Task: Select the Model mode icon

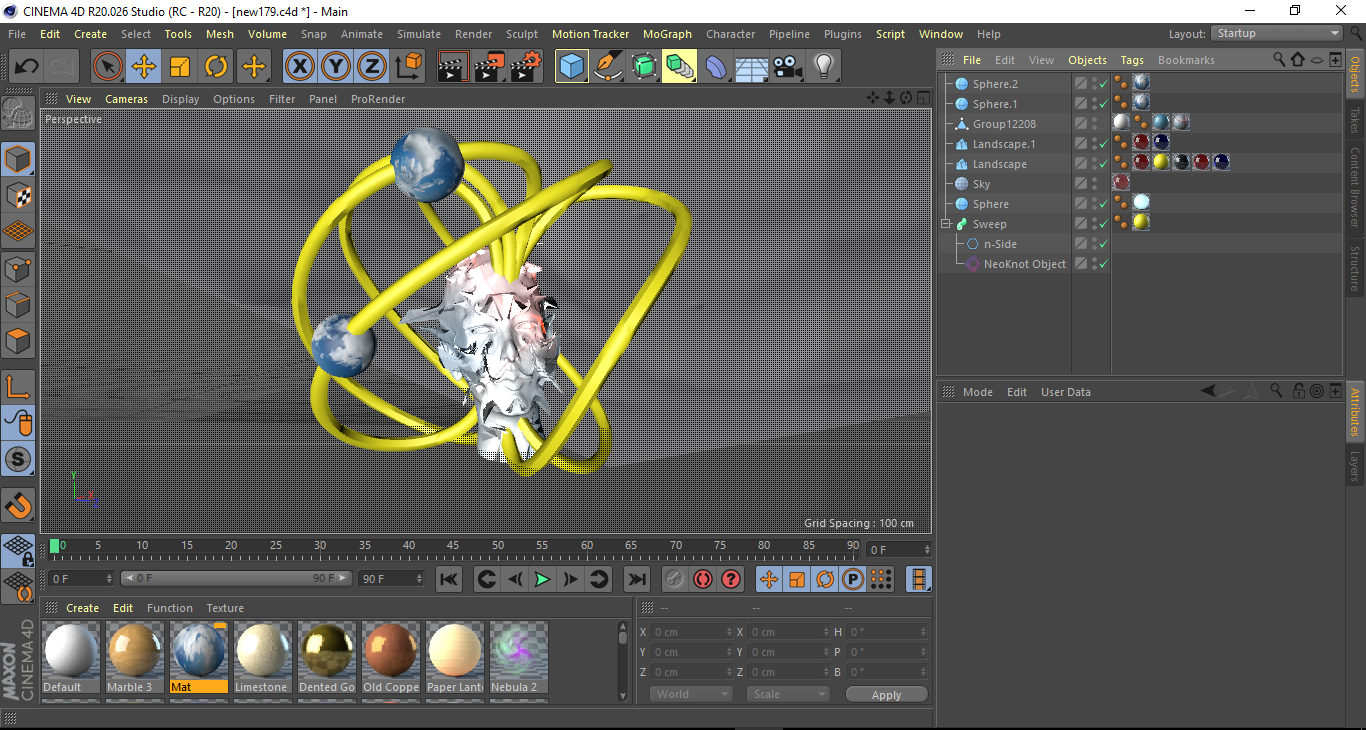Action: (18, 159)
